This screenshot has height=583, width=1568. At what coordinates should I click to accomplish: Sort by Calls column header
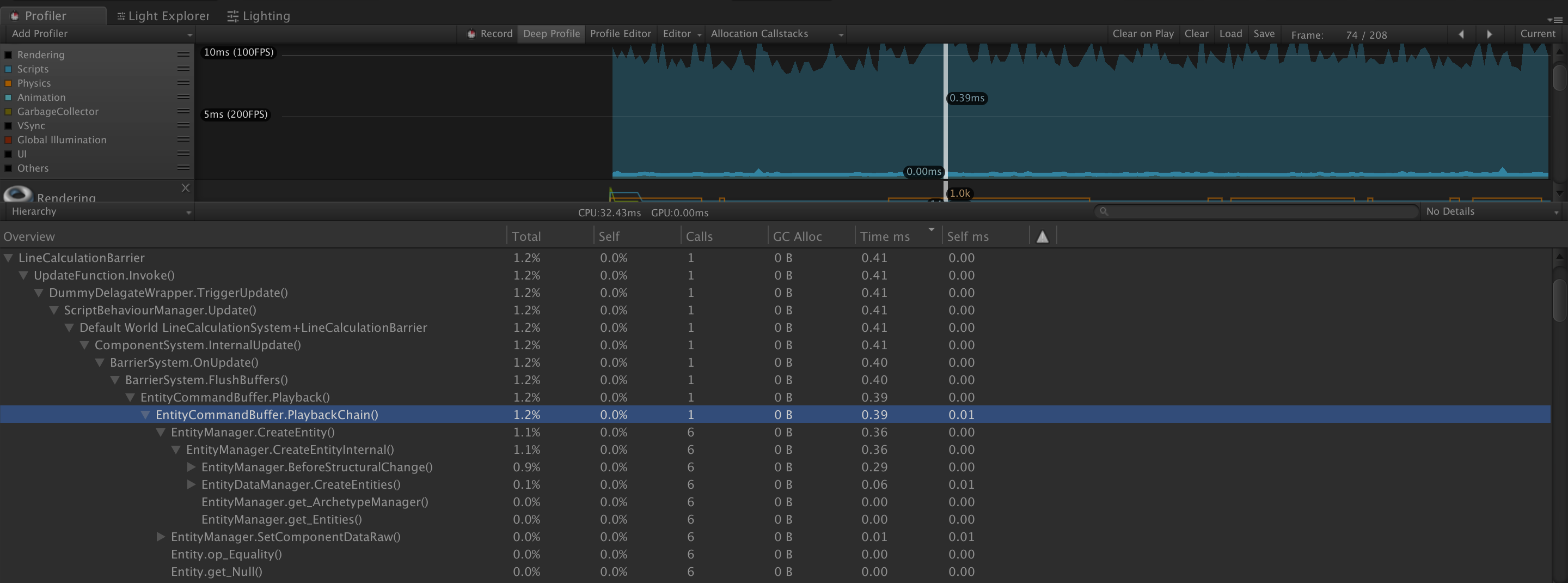tap(724, 236)
